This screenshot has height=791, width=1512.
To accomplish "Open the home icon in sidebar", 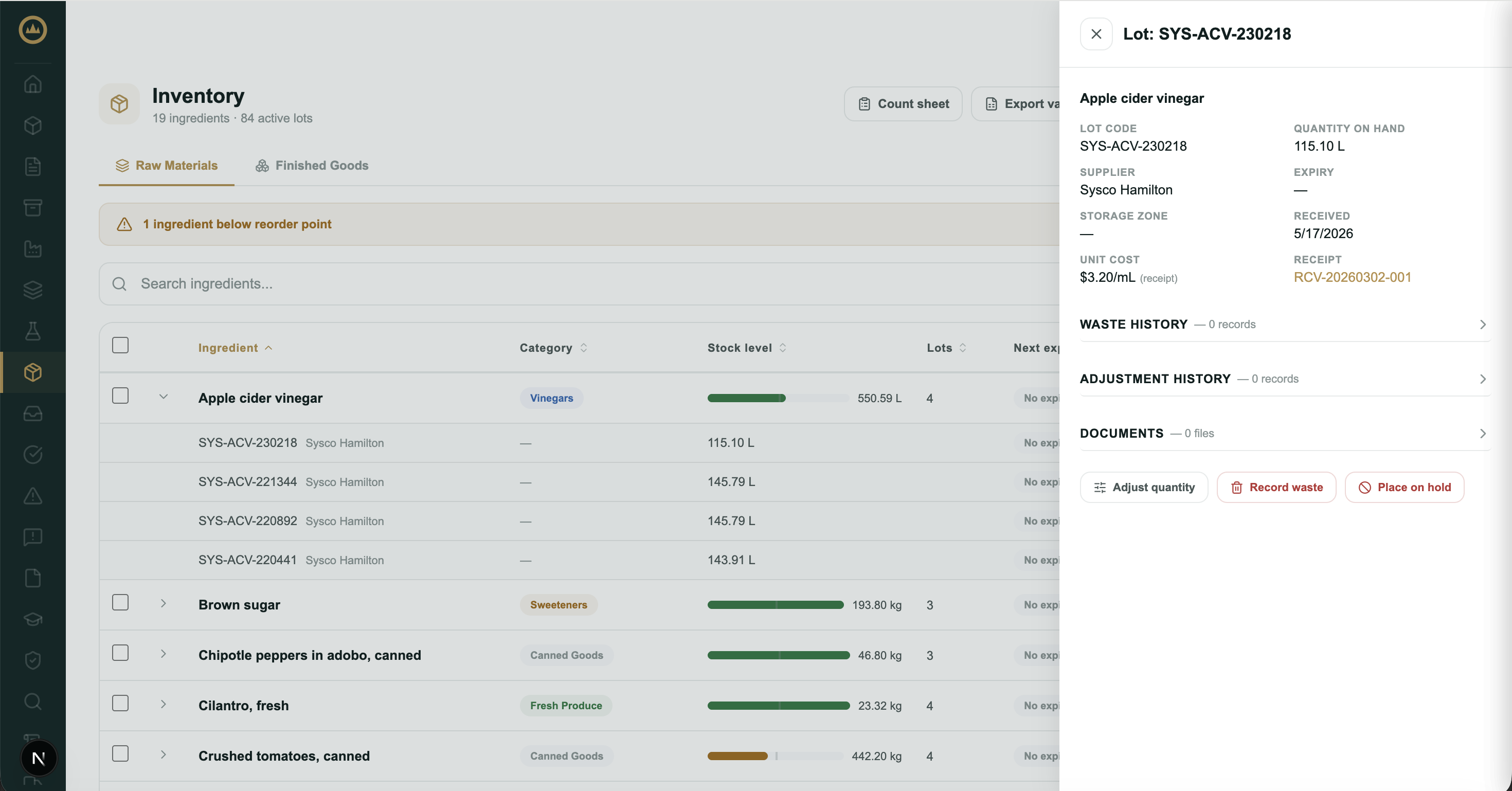I will click(x=33, y=84).
